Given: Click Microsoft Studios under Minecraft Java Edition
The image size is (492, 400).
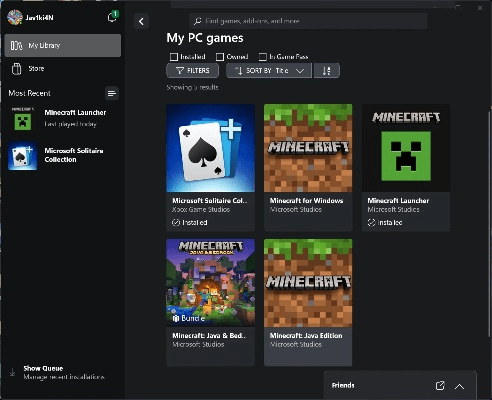Looking at the screenshot, I should coord(296,345).
